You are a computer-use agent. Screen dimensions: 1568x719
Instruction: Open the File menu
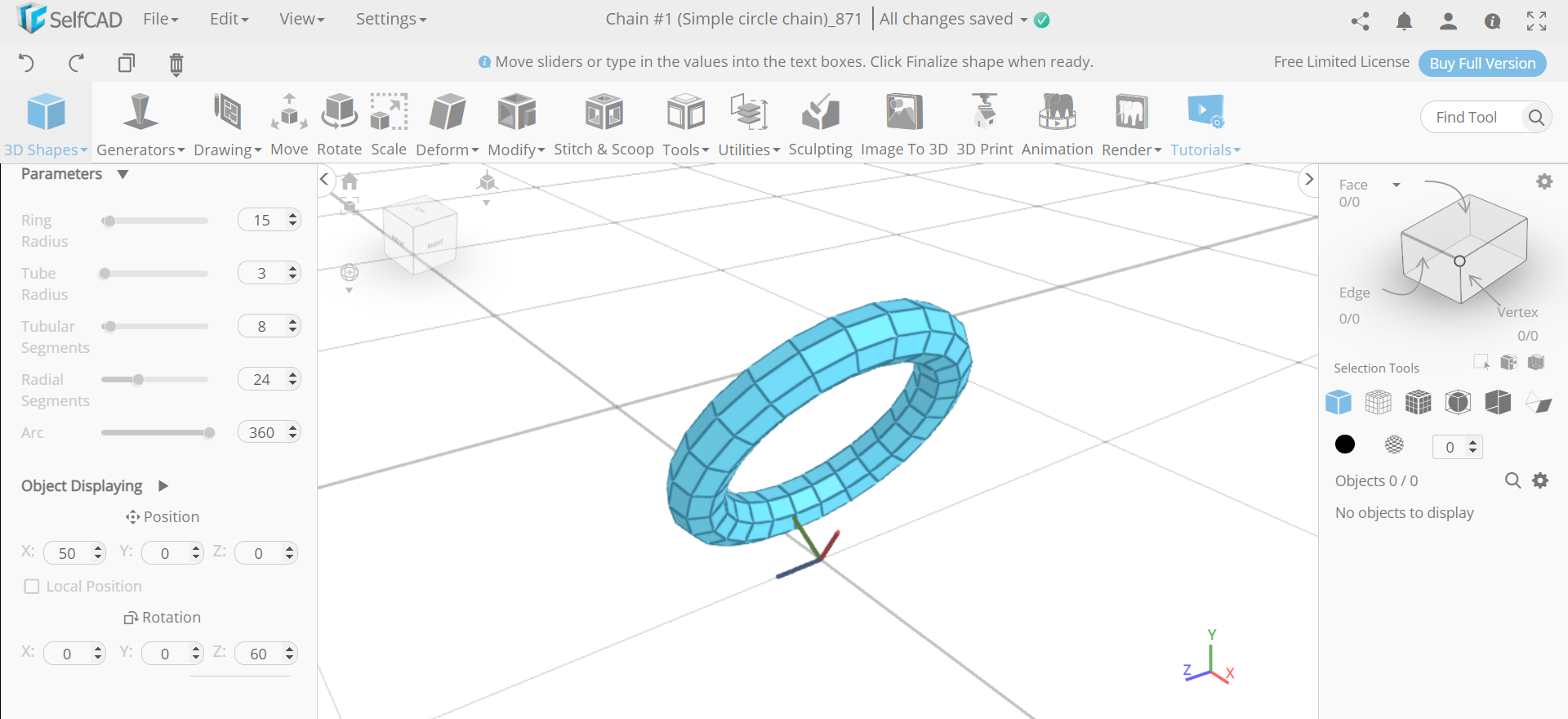[x=161, y=19]
